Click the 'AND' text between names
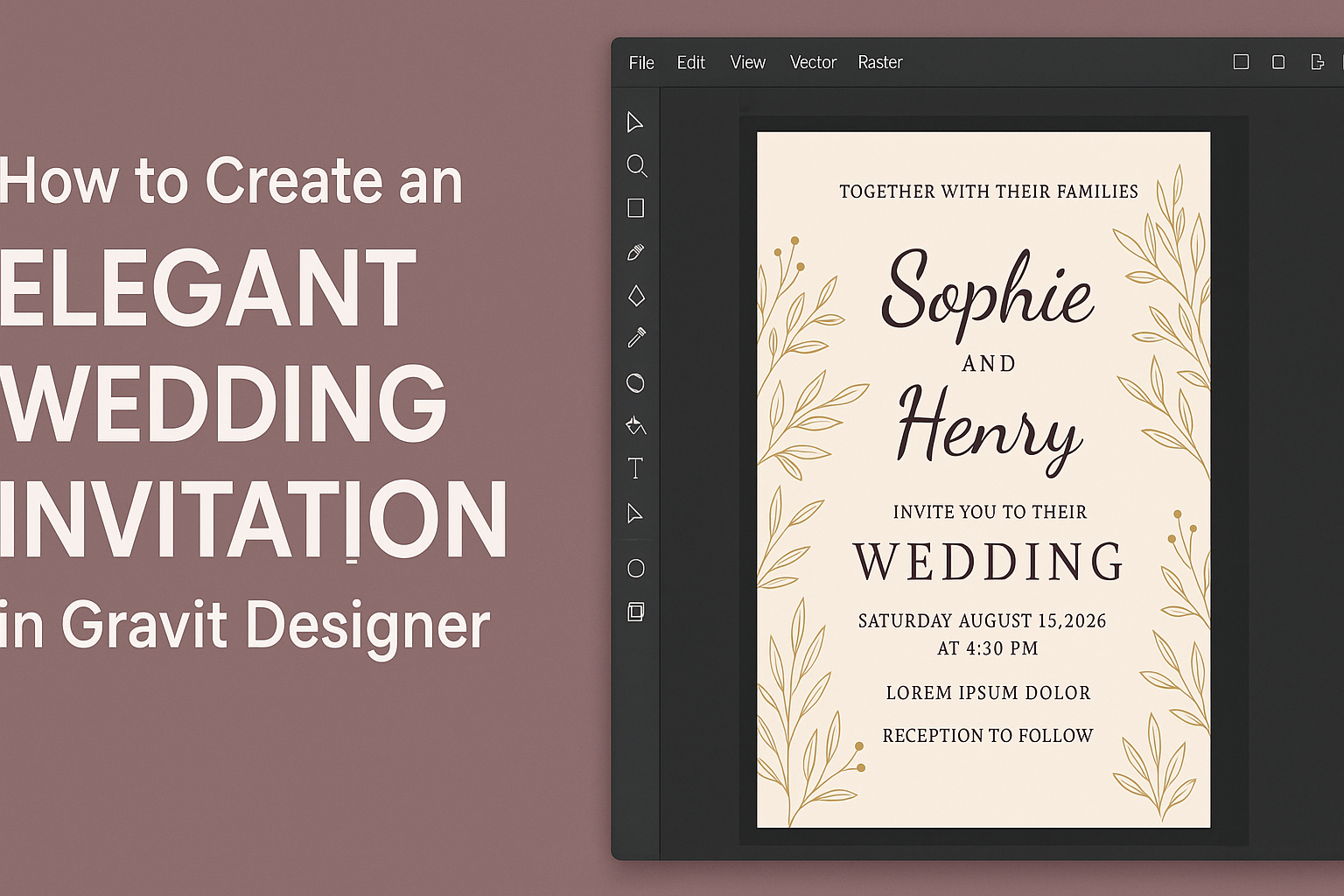Screen dimensions: 1344x896 989,363
